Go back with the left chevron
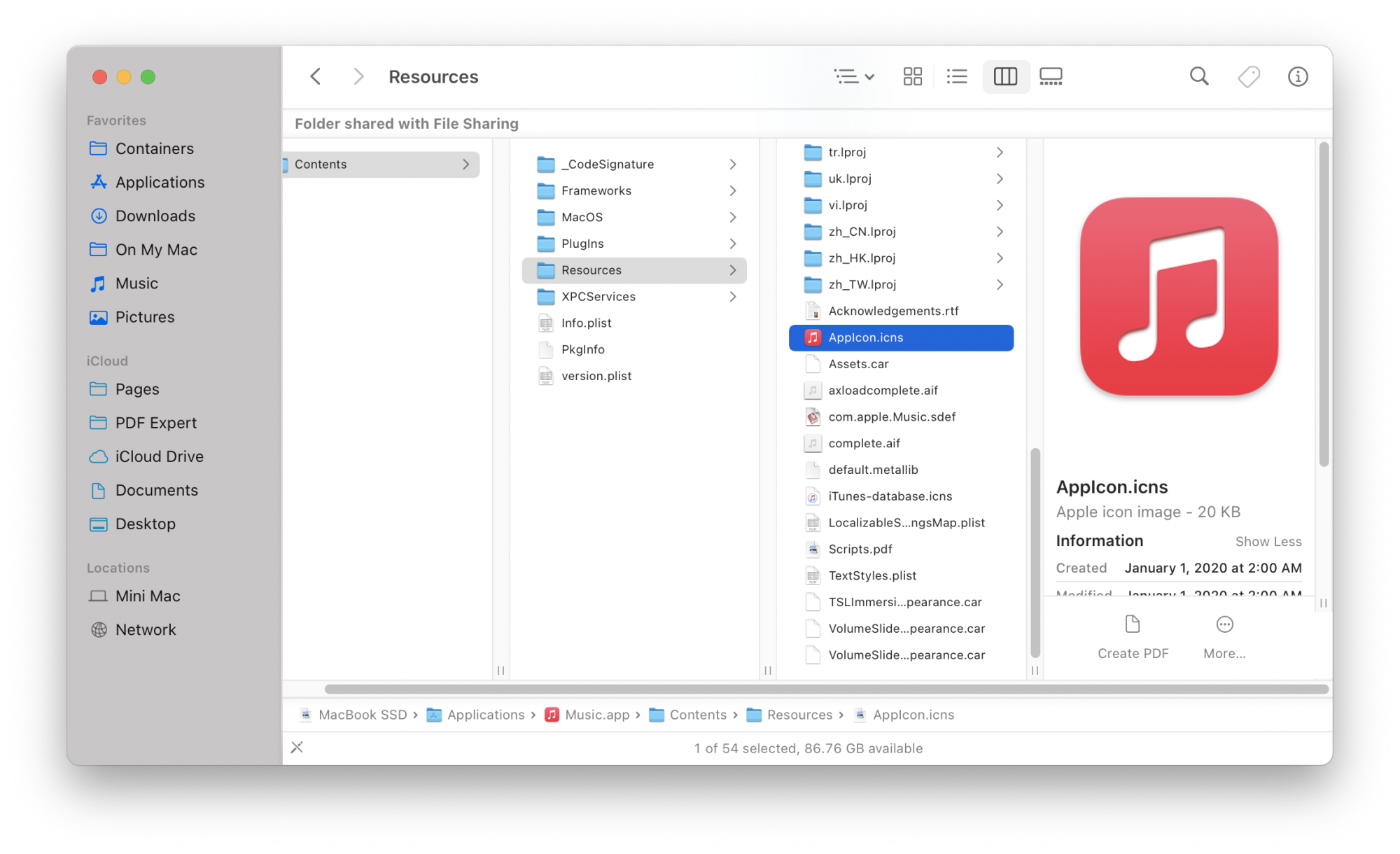 316,76
